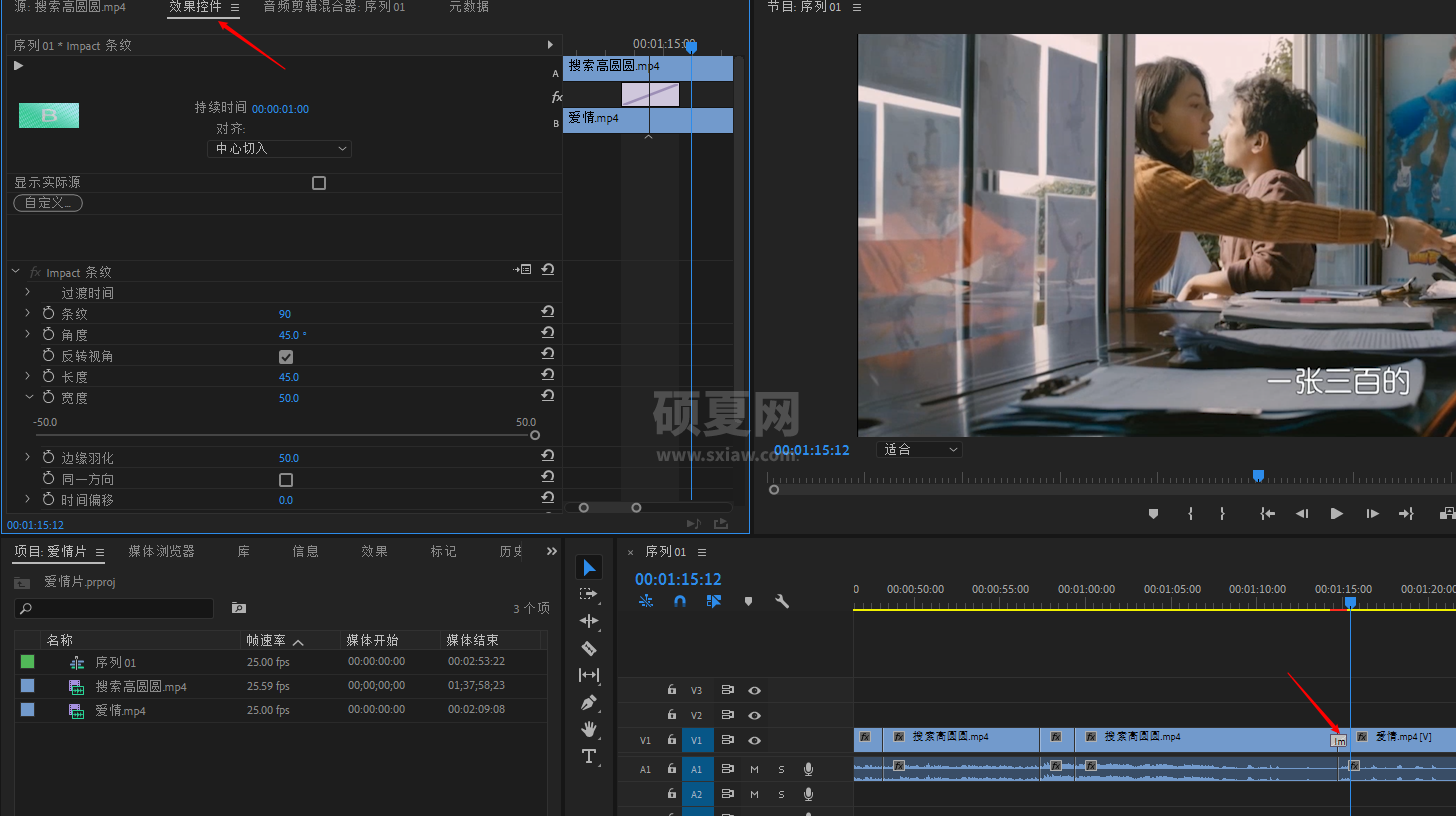Enable the 显示实际源 checkbox
1456x816 pixels.
coord(319,183)
